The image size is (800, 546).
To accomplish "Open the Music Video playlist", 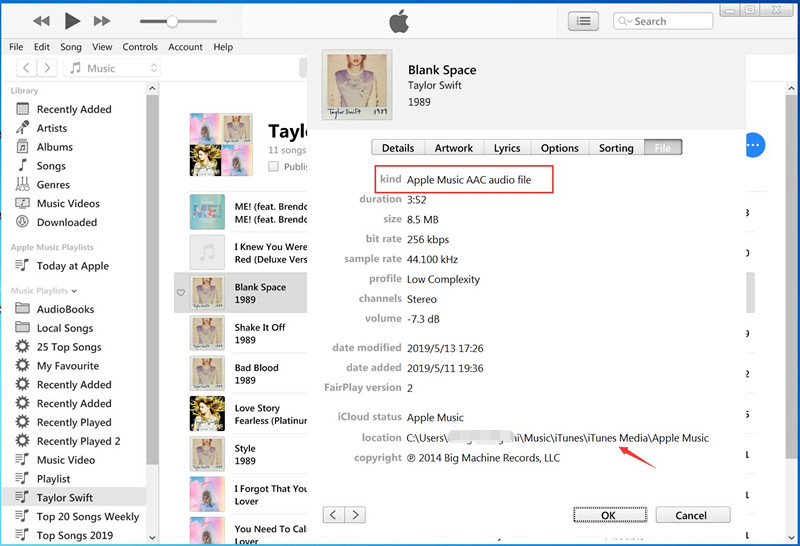I will (66, 460).
